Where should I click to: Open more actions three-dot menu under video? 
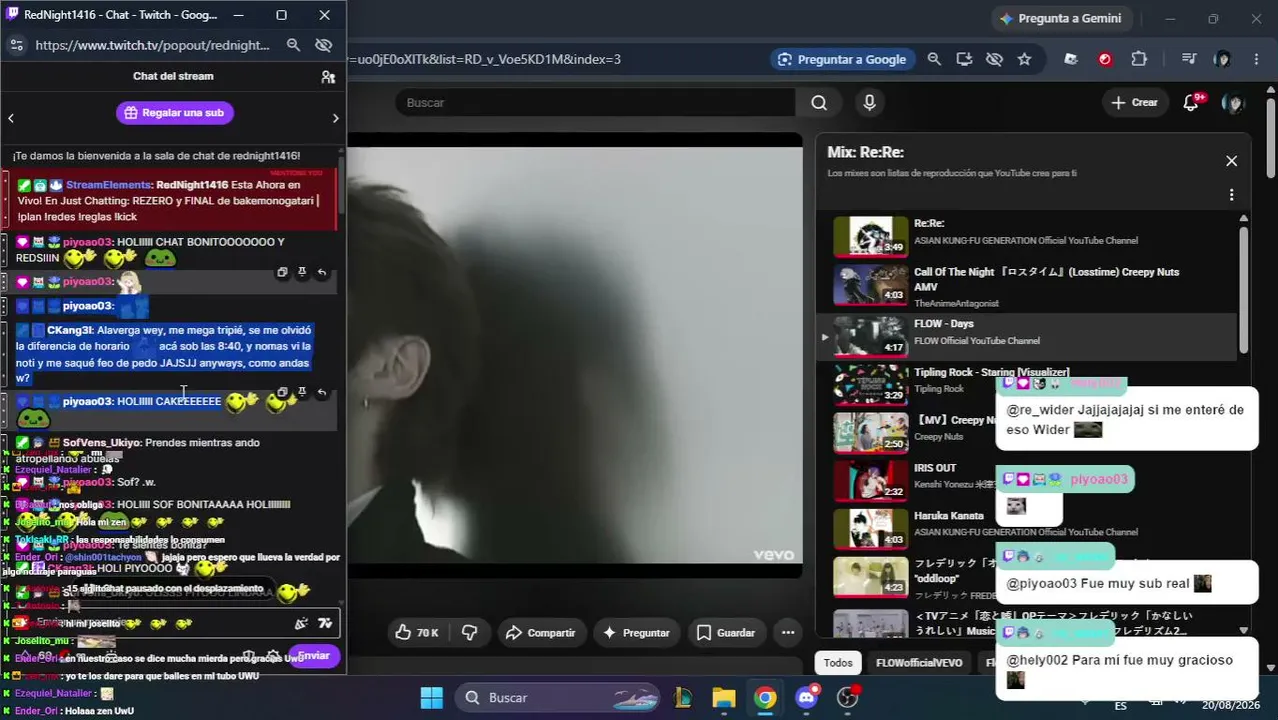point(788,632)
